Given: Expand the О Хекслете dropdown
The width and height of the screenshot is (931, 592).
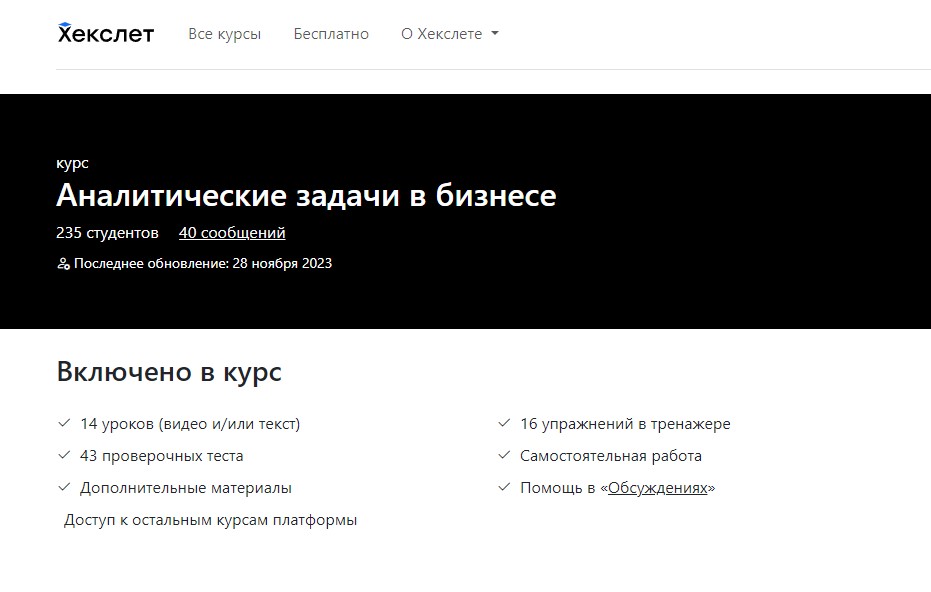Looking at the screenshot, I should coord(449,34).
